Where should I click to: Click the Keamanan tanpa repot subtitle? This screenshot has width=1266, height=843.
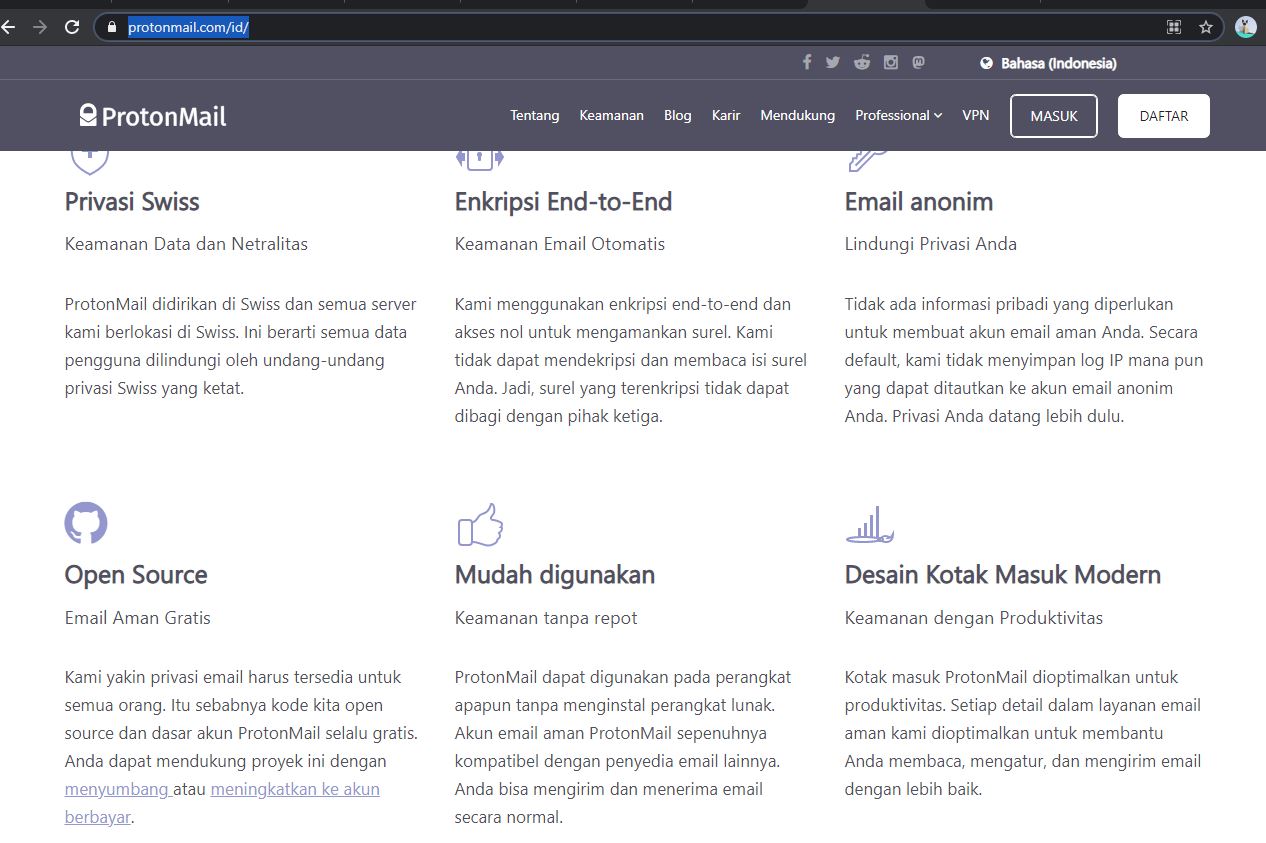point(546,618)
